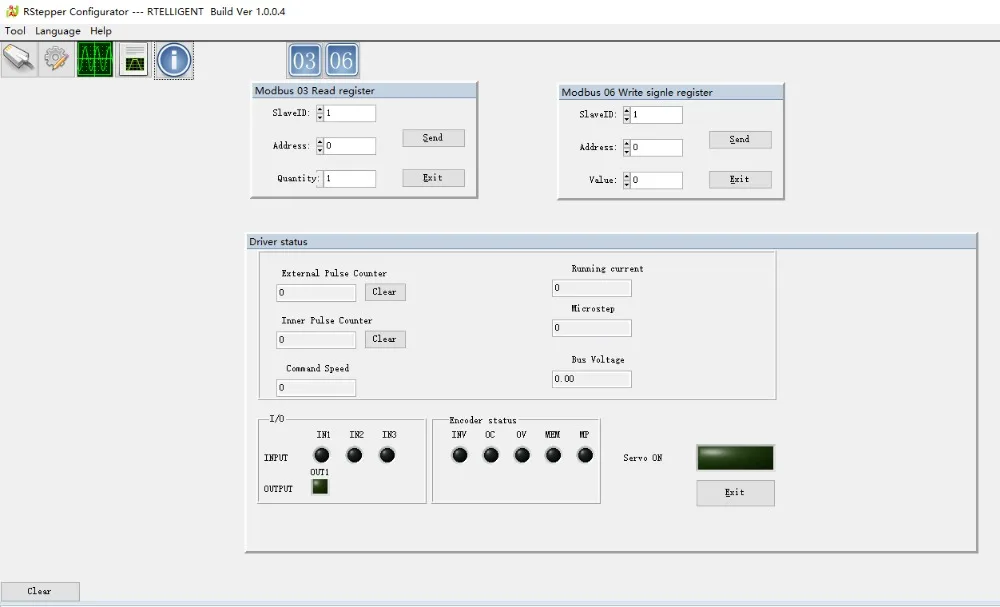The width and height of the screenshot is (1000, 607).
Task: Clear the External Pulse Counter
Action: click(385, 292)
